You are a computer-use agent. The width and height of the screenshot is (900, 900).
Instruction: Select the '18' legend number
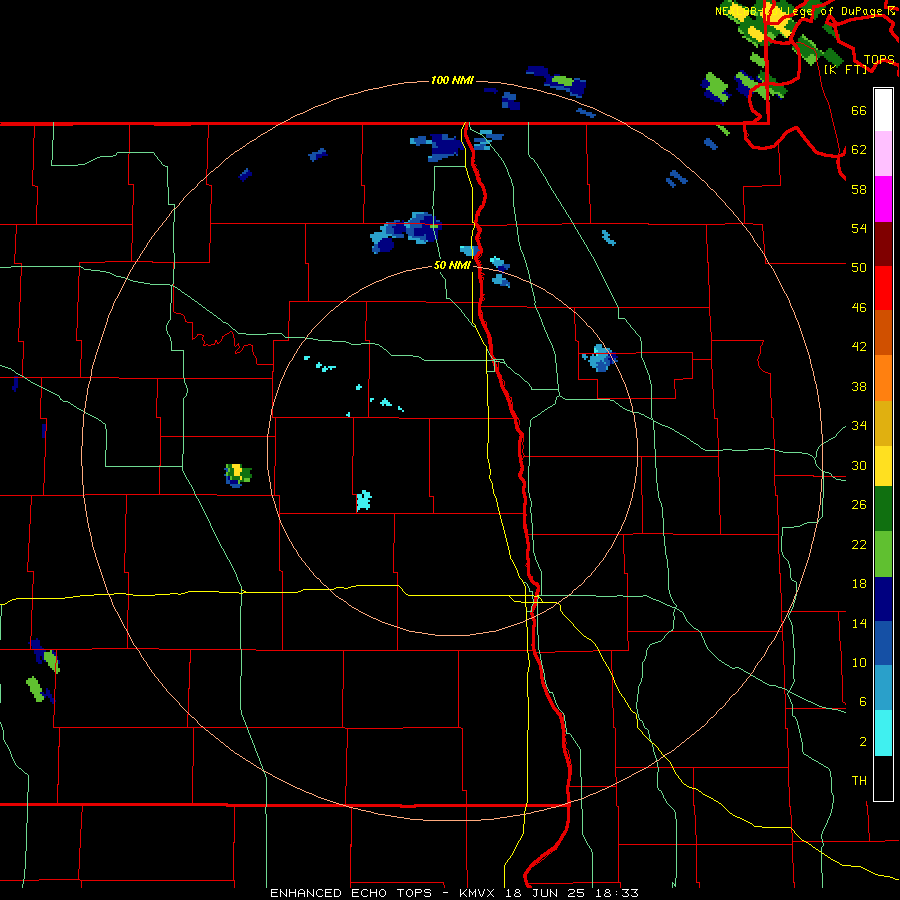[859, 584]
